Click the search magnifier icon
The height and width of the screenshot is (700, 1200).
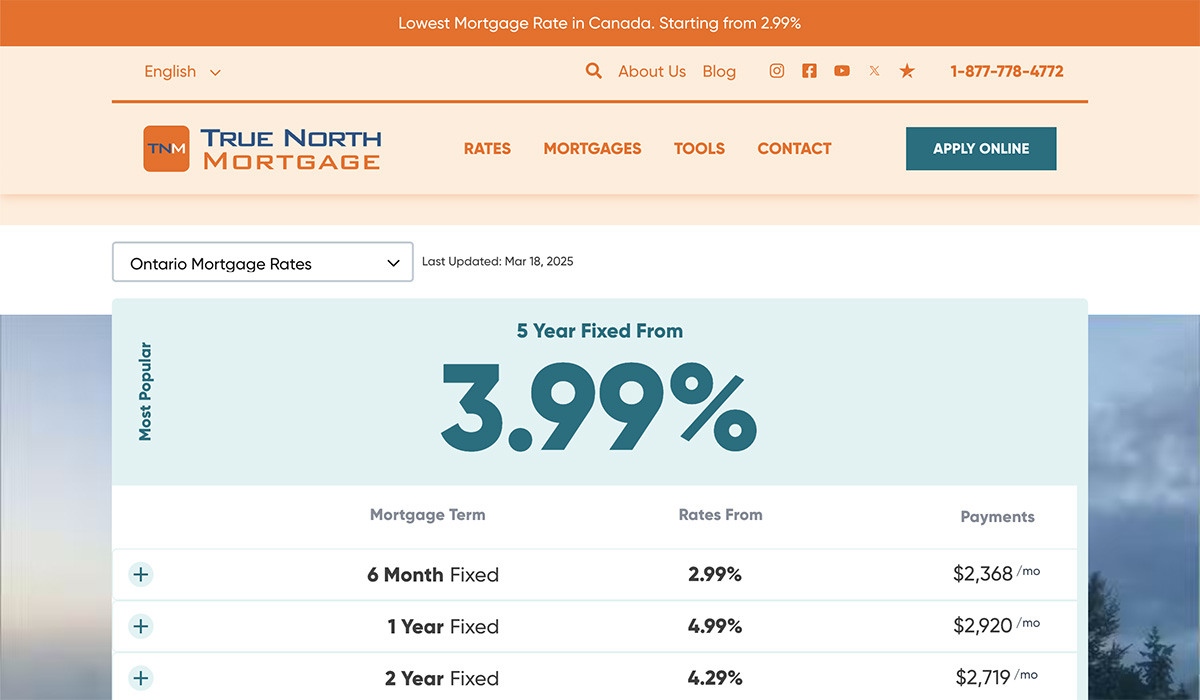pos(594,71)
